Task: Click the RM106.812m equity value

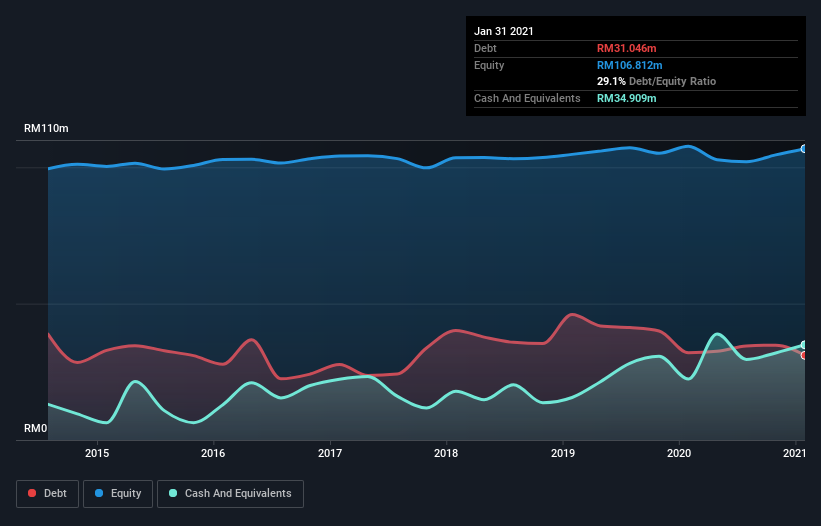Action: click(630, 65)
